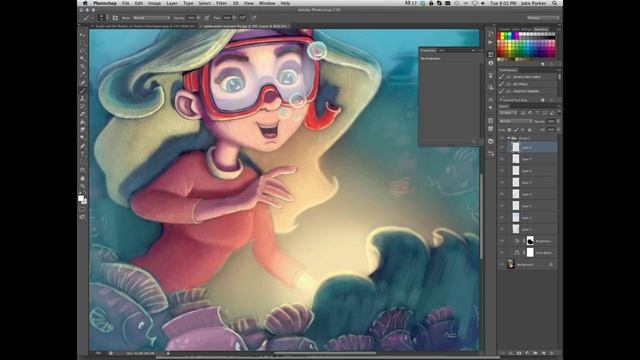Switch to the Info tab
Viewport: 640px width, 360px height.
(442, 51)
